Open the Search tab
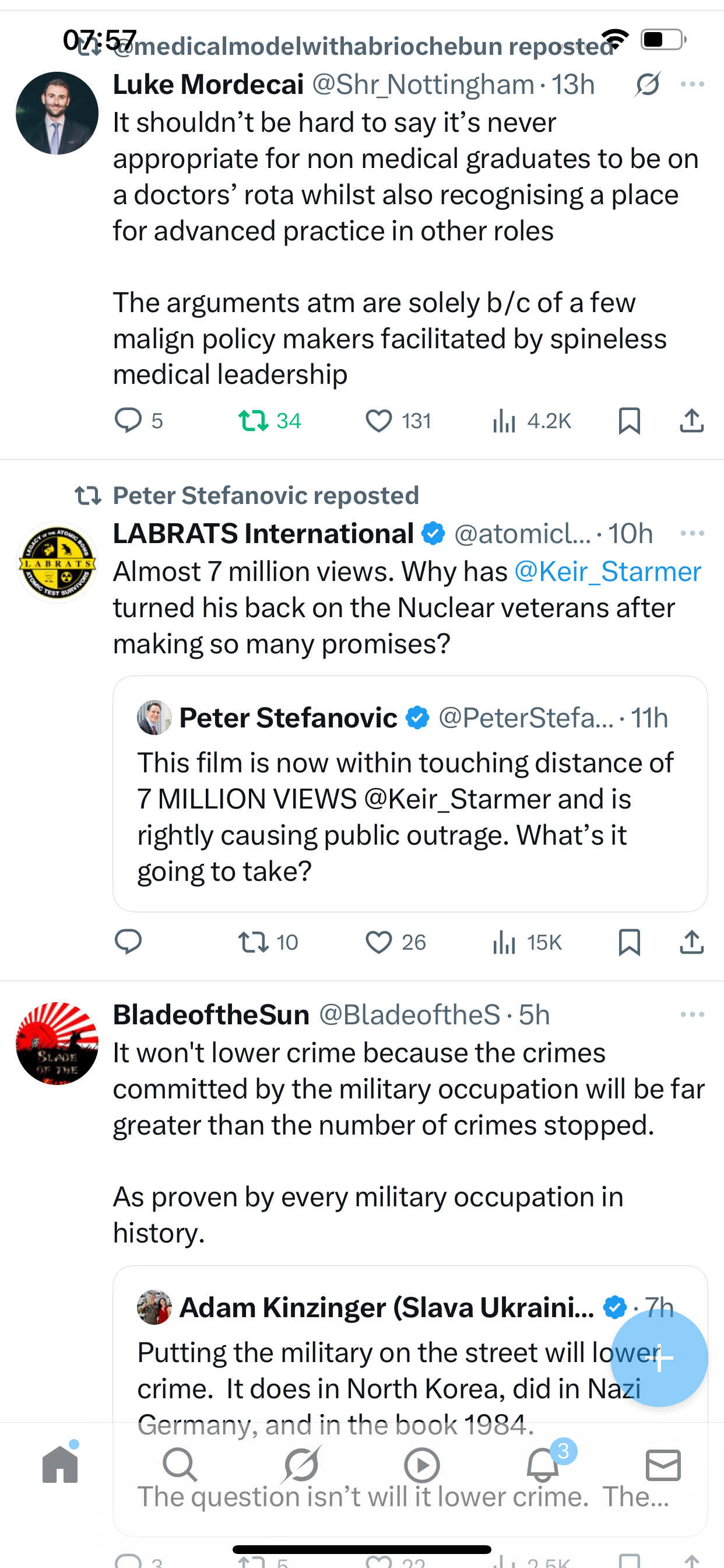This screenshot has width=724, height=1568. pos(180,1465)
